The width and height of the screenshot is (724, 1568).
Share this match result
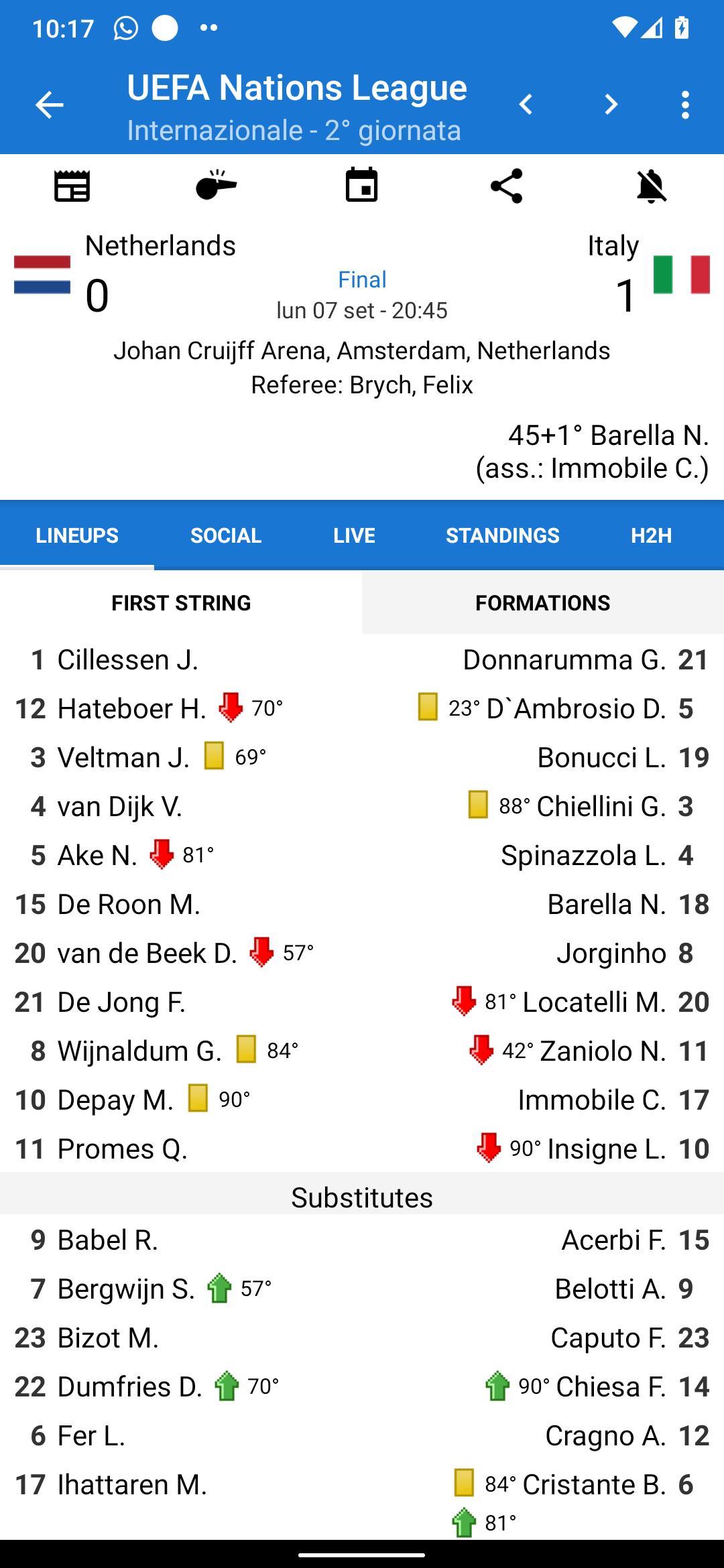tap(506, 186)
